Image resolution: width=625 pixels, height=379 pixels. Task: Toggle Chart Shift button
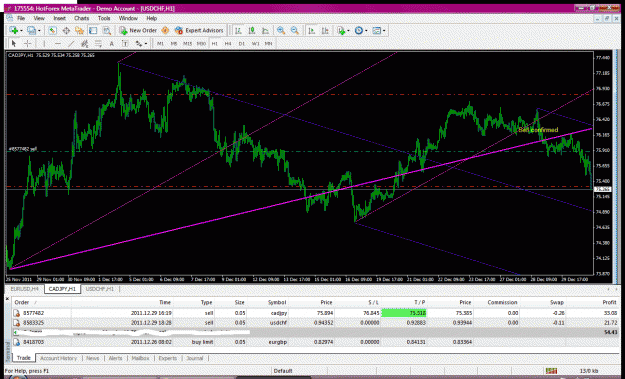tap(325, 30)
